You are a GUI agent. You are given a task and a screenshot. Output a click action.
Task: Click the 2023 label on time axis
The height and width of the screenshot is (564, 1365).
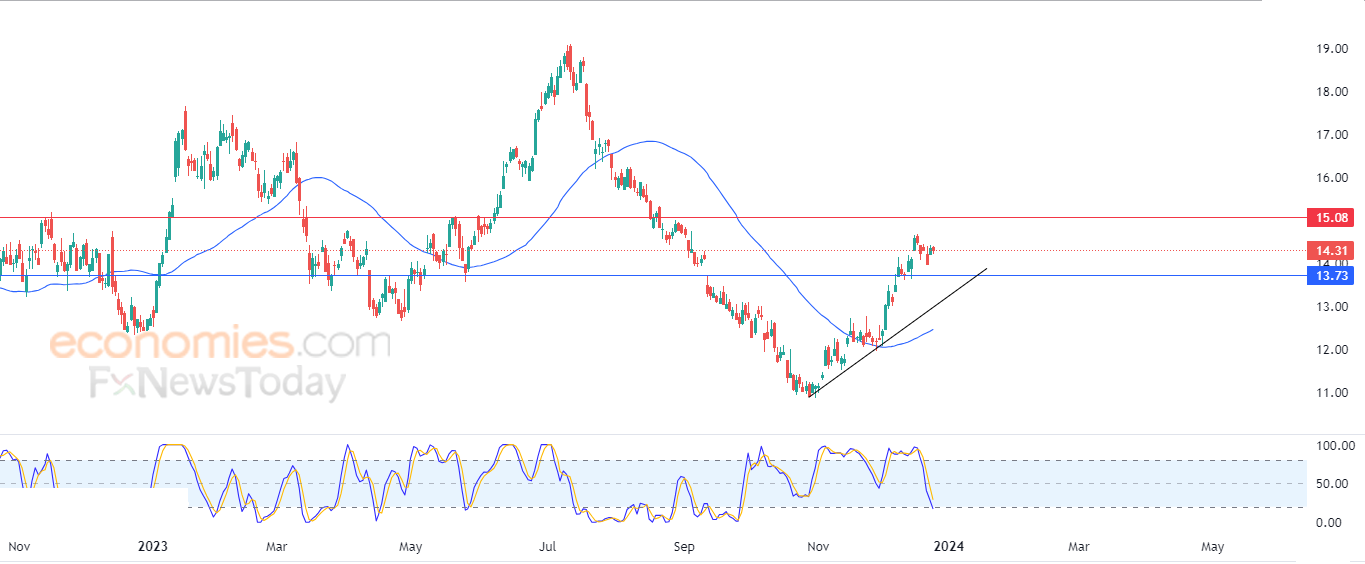point(153,547)
